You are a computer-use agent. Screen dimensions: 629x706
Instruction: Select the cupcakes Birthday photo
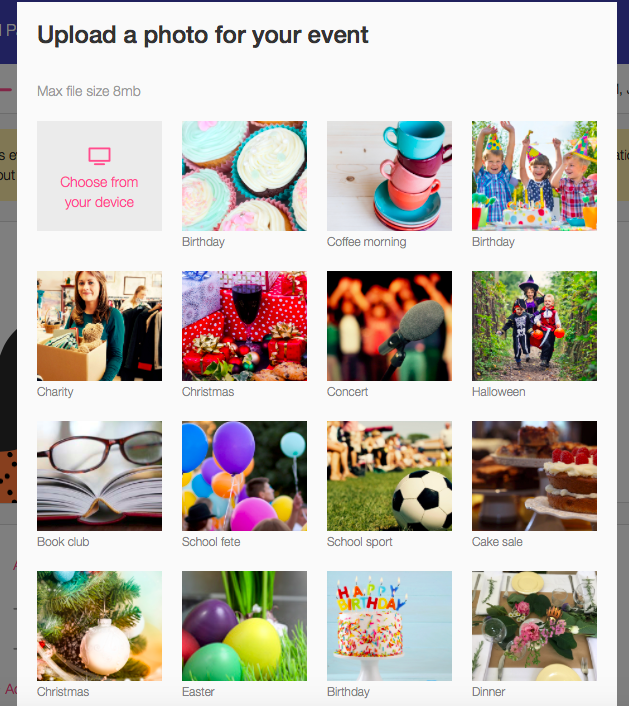(x=244, y=176)
